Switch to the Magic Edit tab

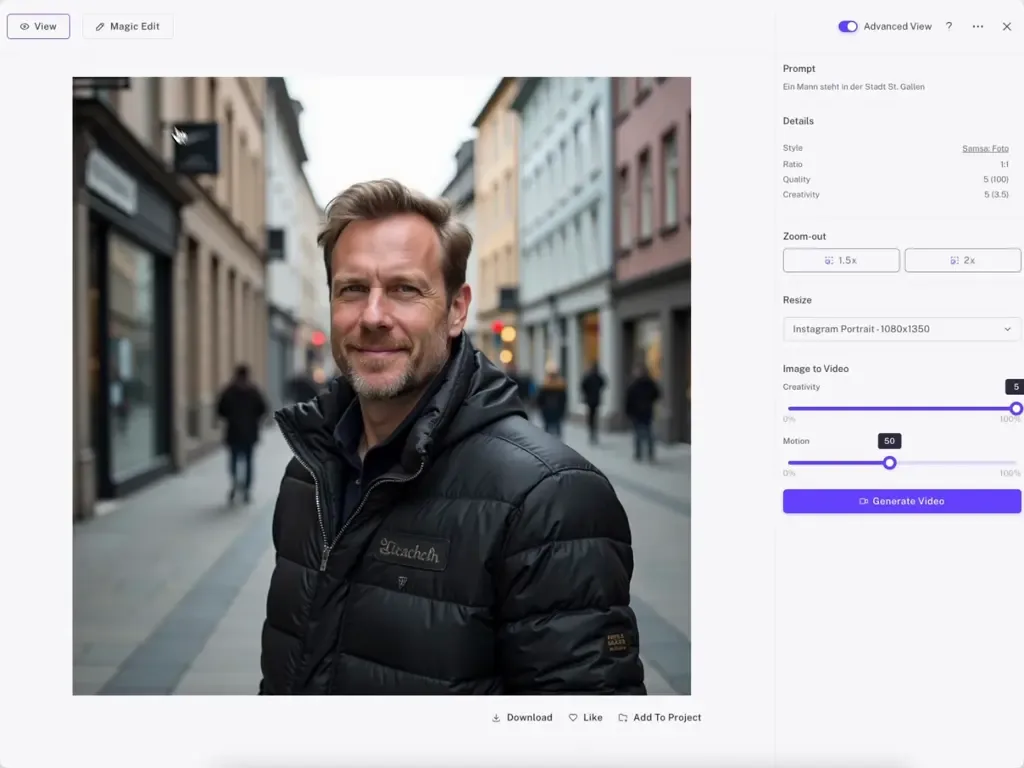(x=128, y=27)
